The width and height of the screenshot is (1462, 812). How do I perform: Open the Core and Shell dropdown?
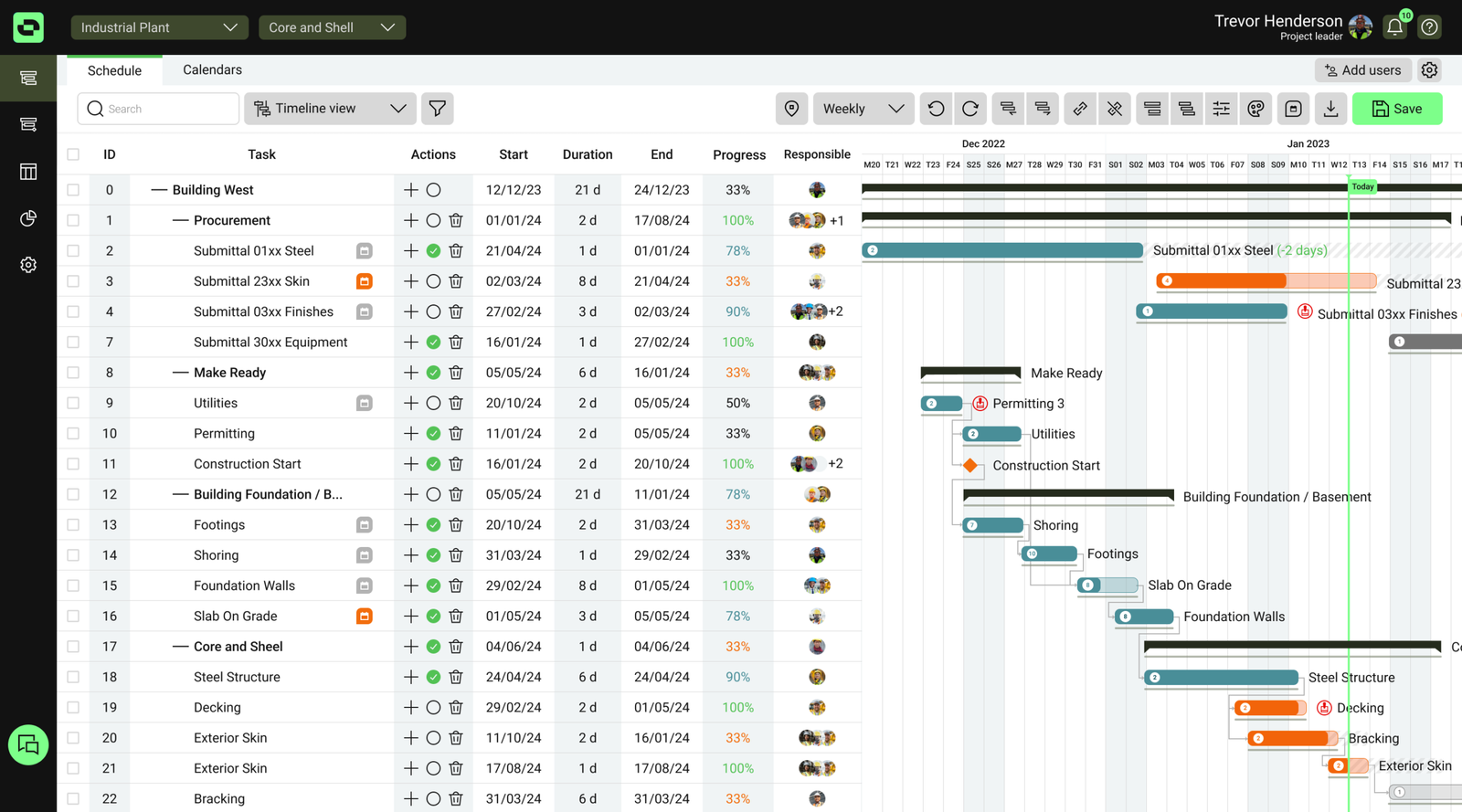point(333,27)
